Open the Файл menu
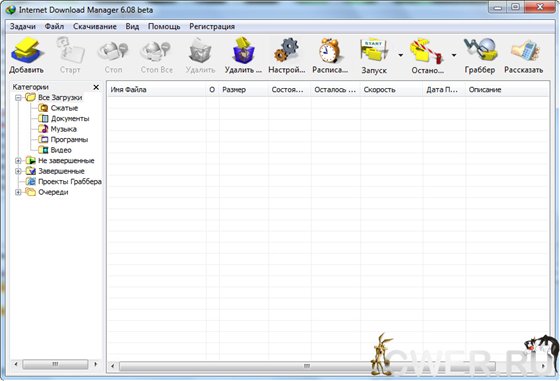The height and width of the screenshot is (381, 560). click(x=54, y=26)
